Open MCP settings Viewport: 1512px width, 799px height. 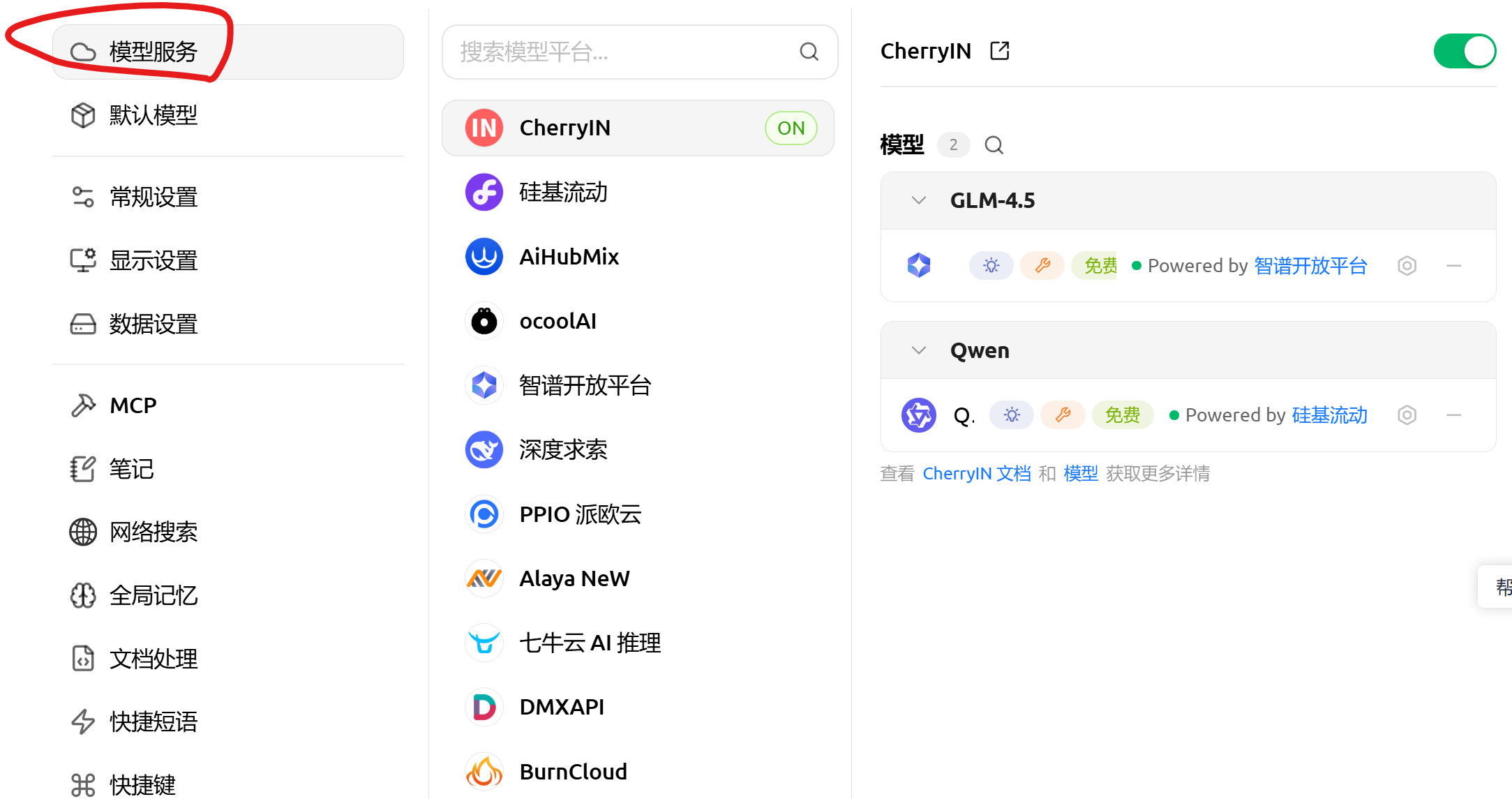(227, 405)
